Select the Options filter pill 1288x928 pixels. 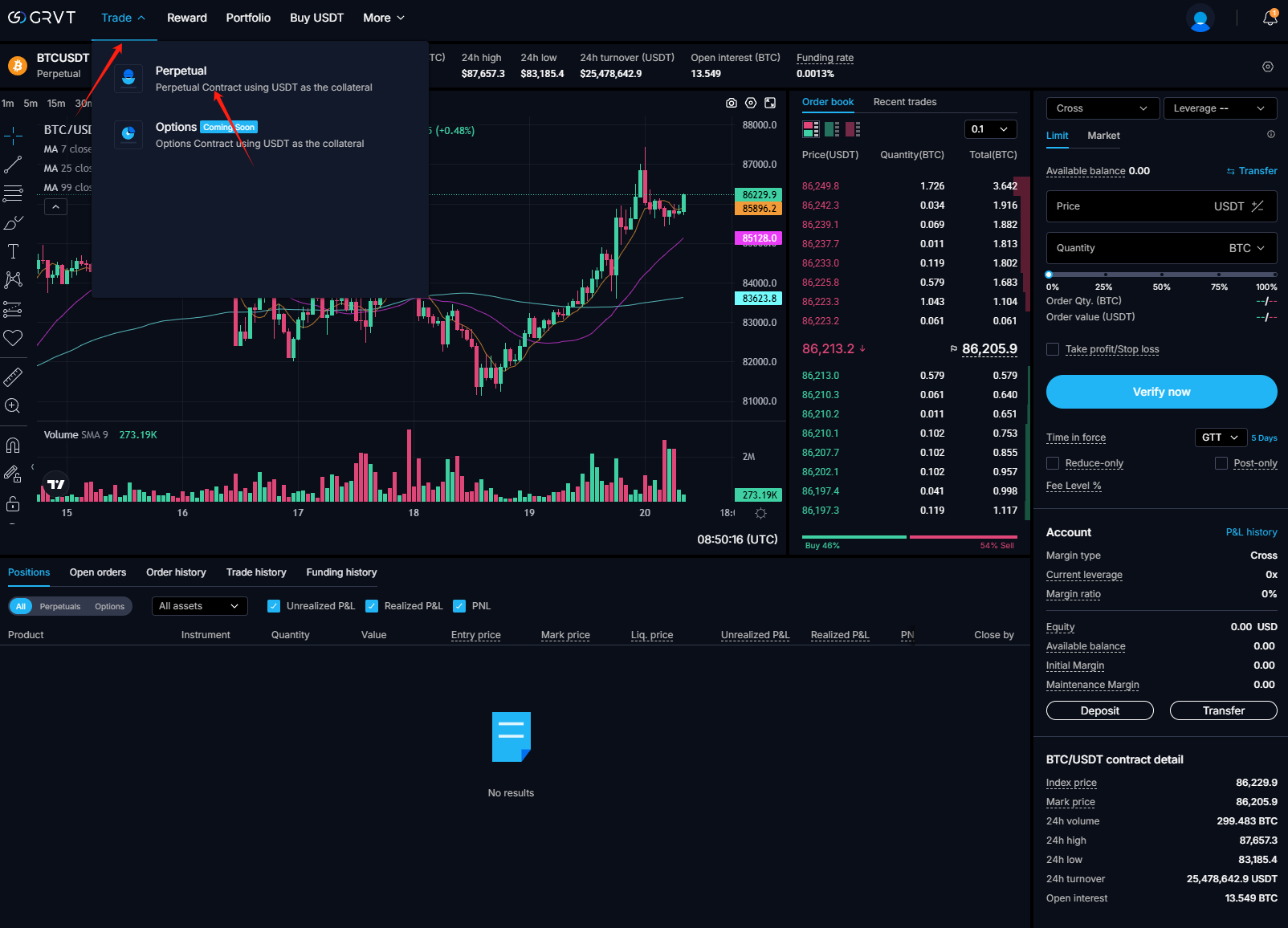click(109, 606)
